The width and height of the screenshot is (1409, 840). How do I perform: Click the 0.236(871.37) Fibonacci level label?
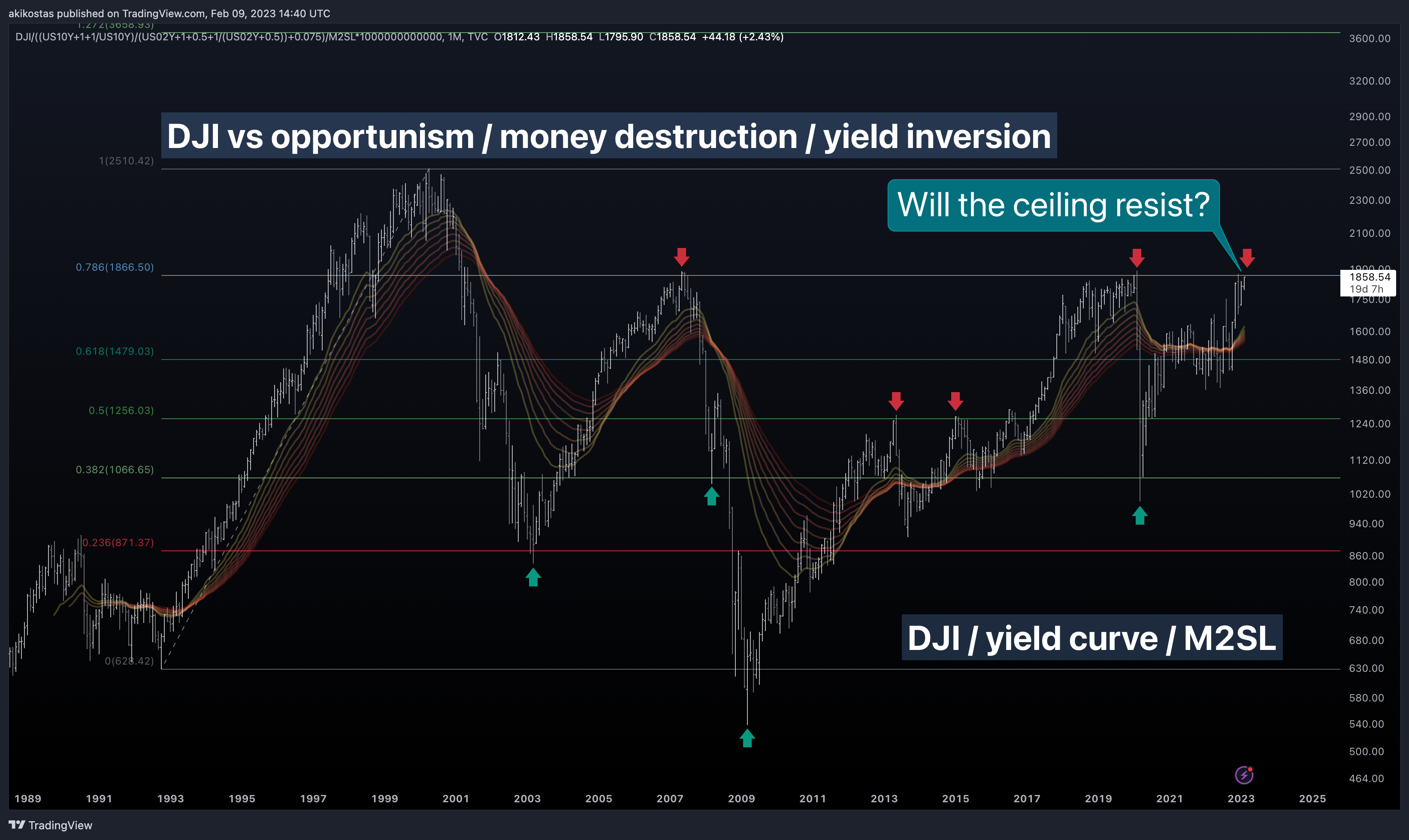pos(118,543)
